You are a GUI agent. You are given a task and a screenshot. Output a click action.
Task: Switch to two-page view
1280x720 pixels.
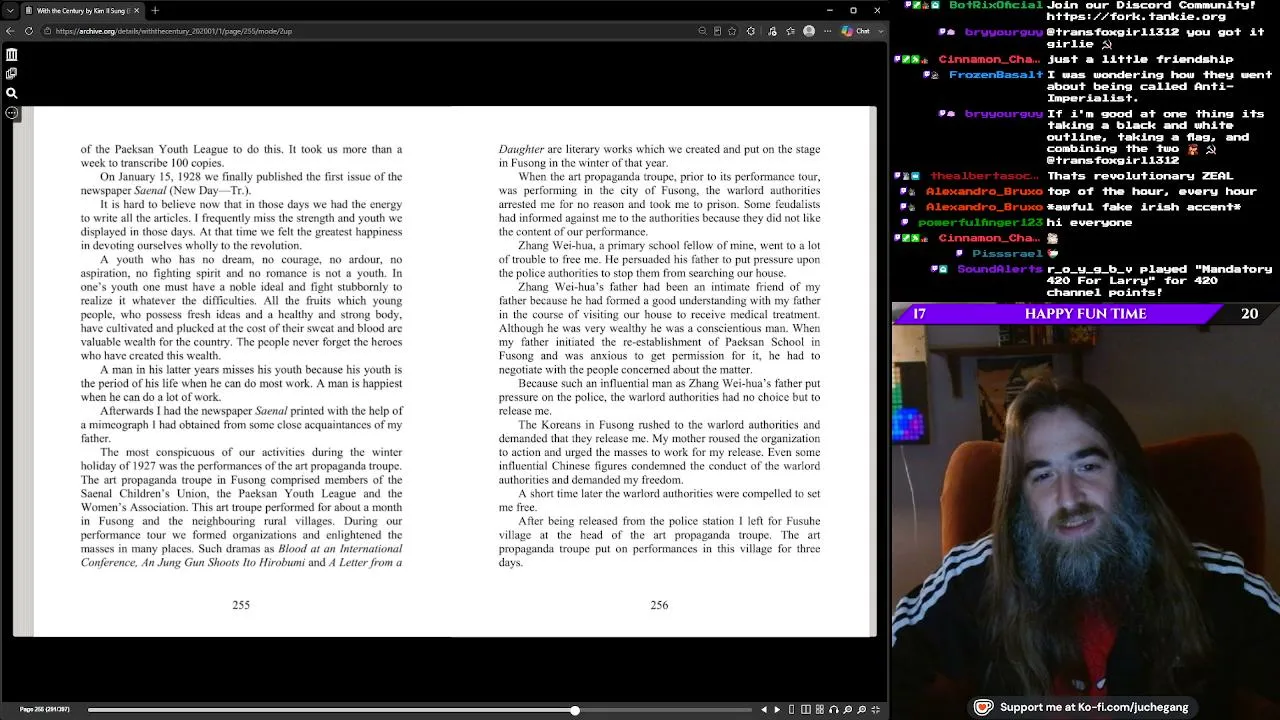click(x=806, y=710)
